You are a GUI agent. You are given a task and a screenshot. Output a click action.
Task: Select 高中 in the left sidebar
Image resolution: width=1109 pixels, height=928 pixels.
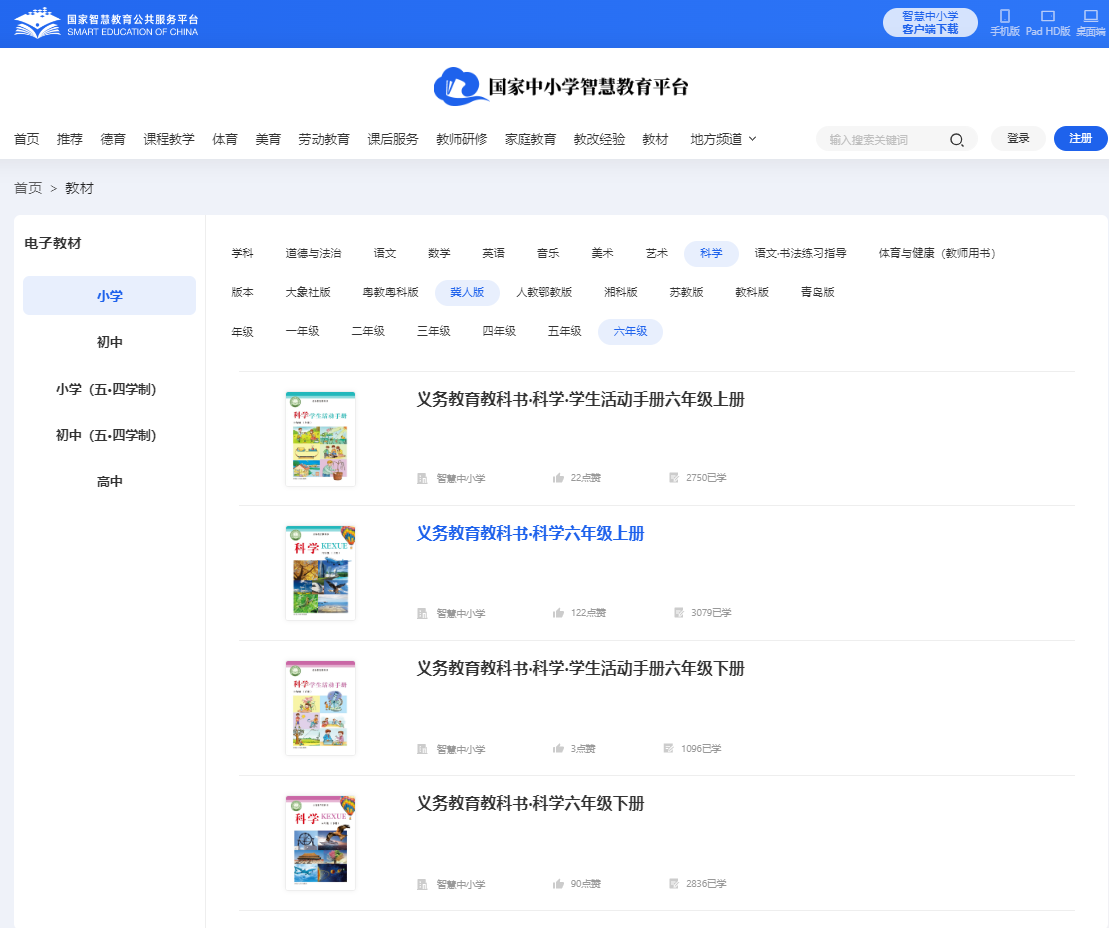(x=110, y=481)
